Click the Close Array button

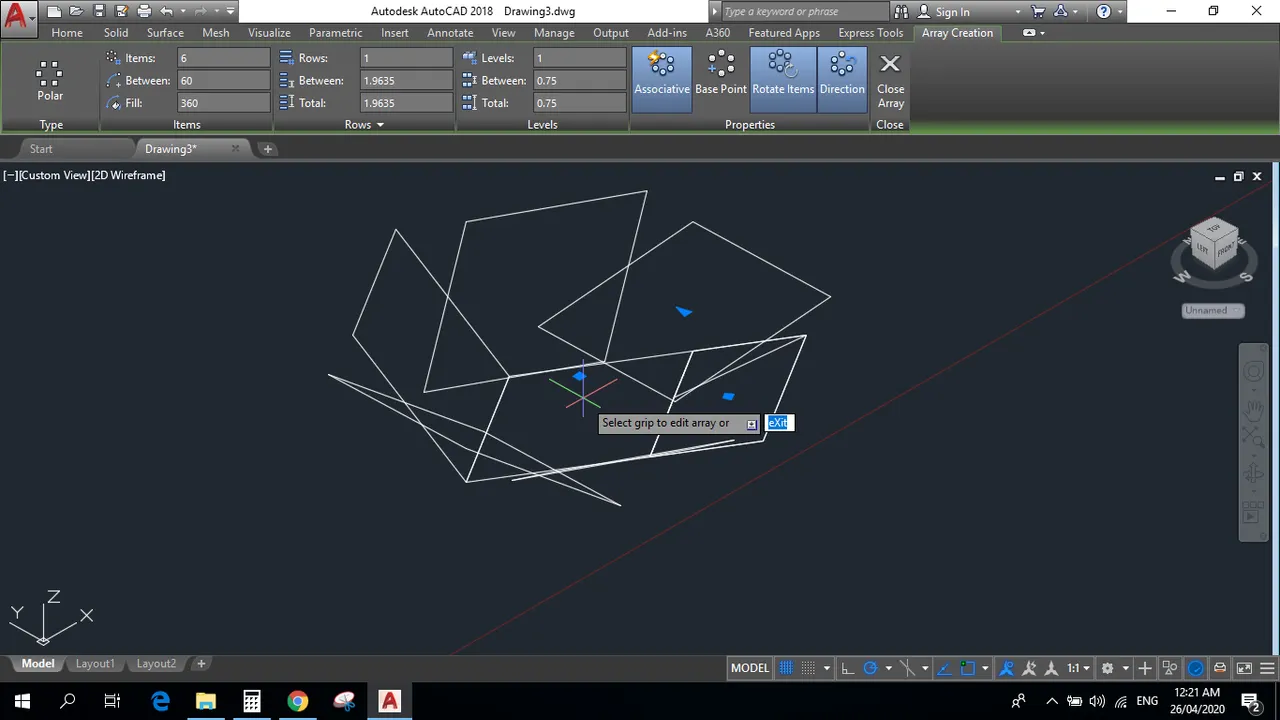coord(890,80)
